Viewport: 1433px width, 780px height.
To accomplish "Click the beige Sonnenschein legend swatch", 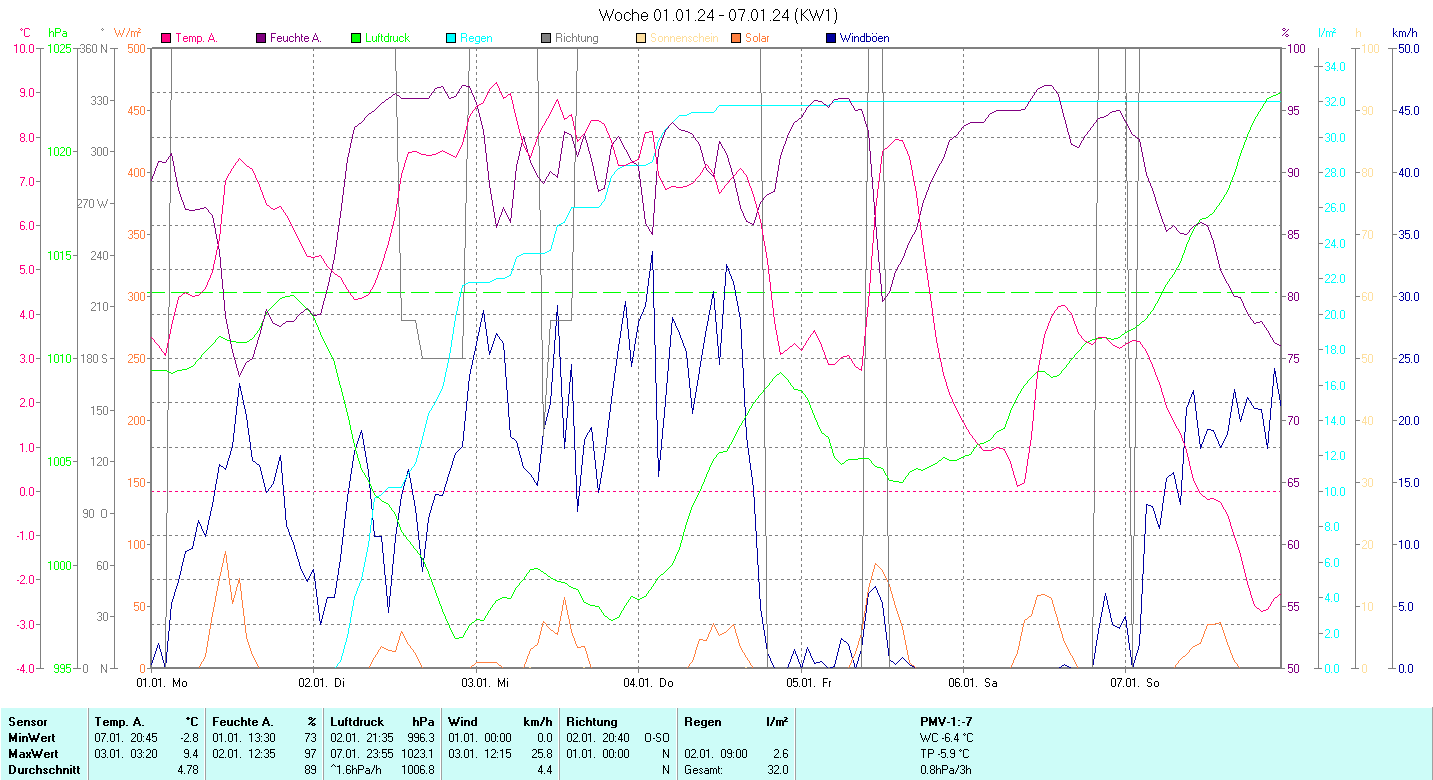I will coord(641,38).
